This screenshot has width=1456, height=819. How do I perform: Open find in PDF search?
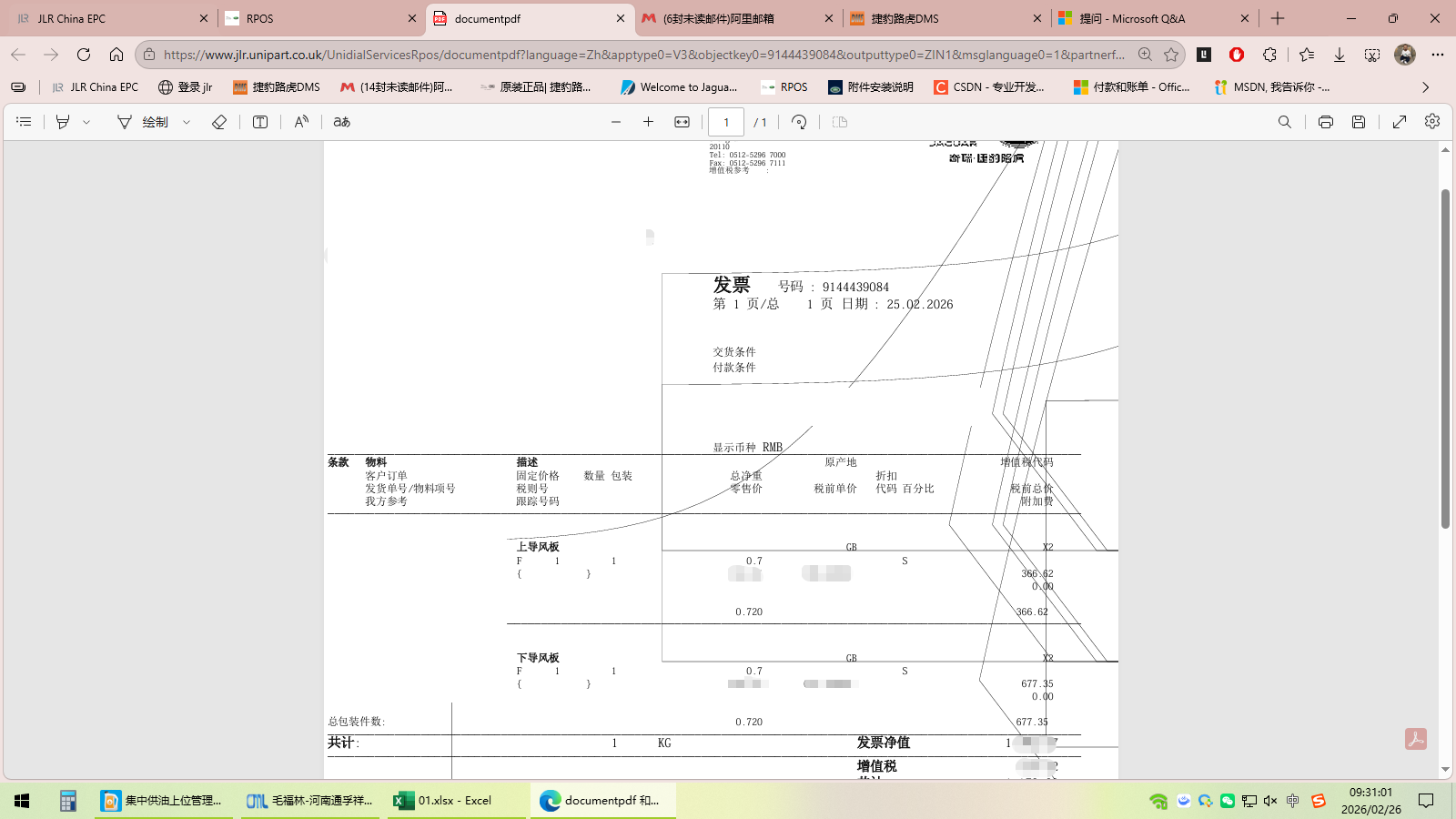coord(1285,122)
